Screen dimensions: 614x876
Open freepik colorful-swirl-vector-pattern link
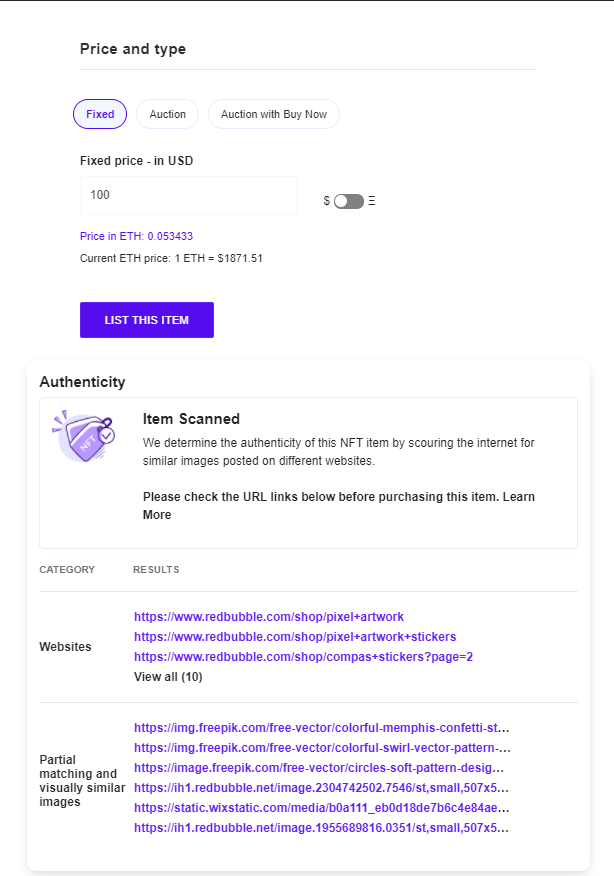(322, 748)
